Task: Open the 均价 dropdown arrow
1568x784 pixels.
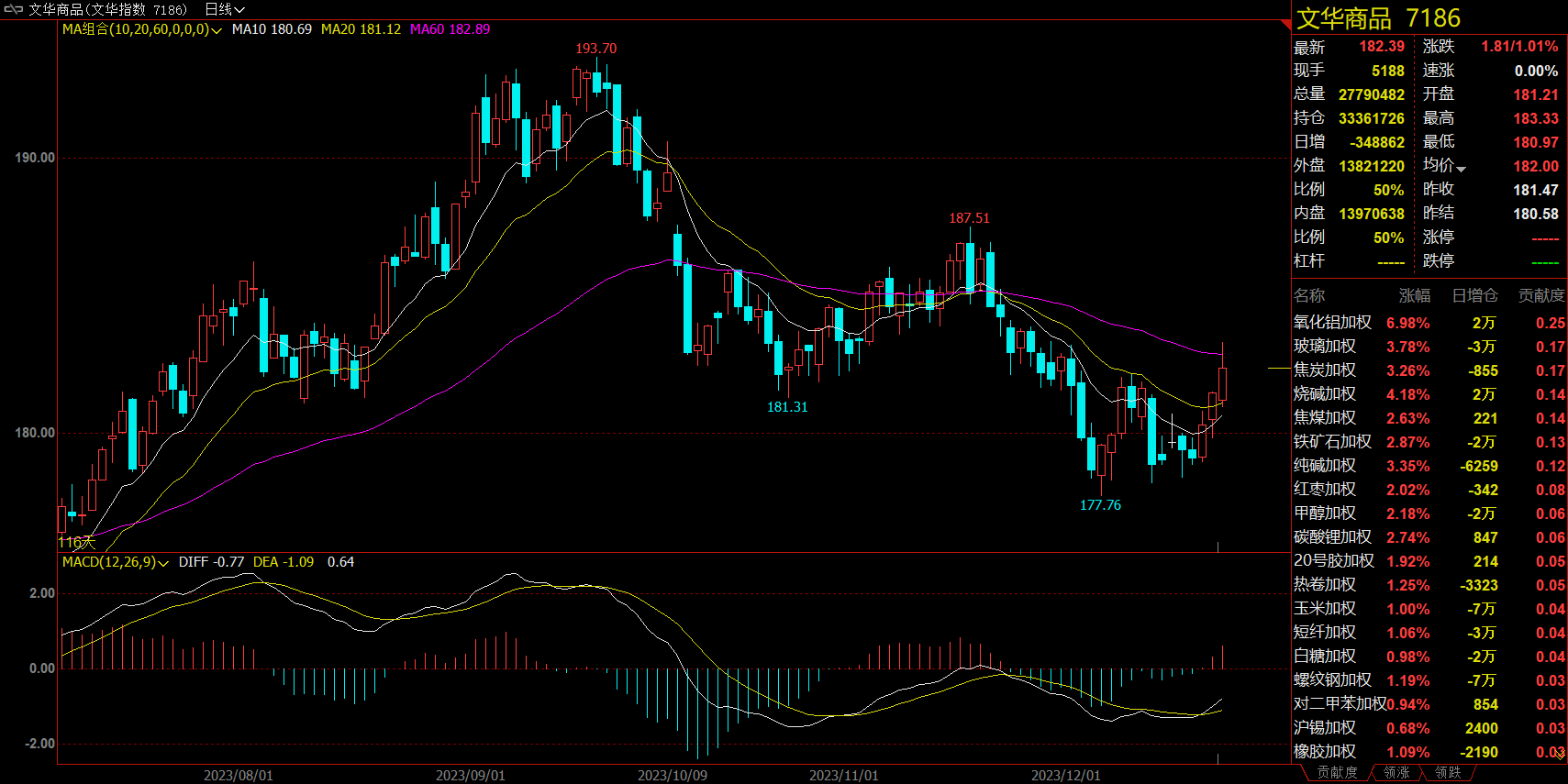Action: click(x=1462, y=169)
